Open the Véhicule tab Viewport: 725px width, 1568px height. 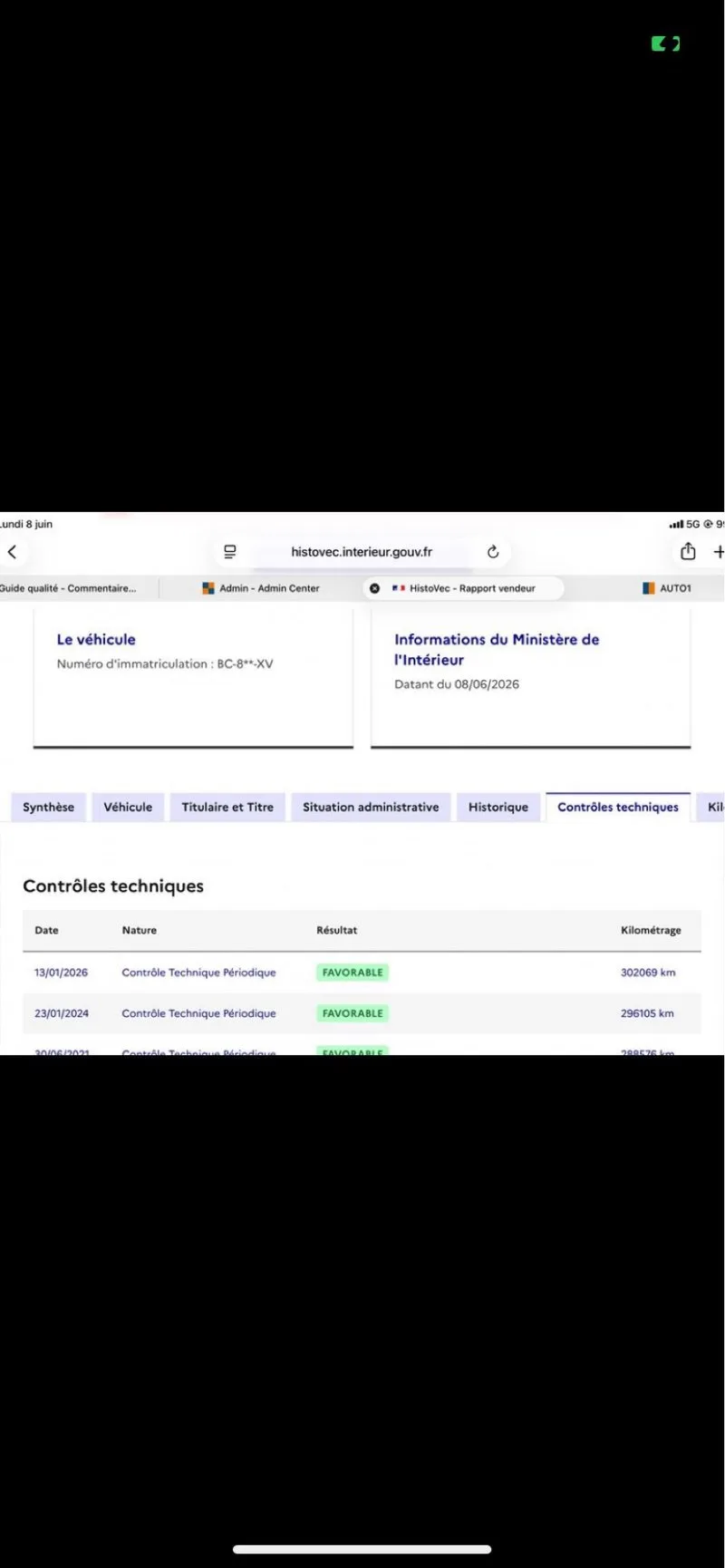(x=128, y=807)
